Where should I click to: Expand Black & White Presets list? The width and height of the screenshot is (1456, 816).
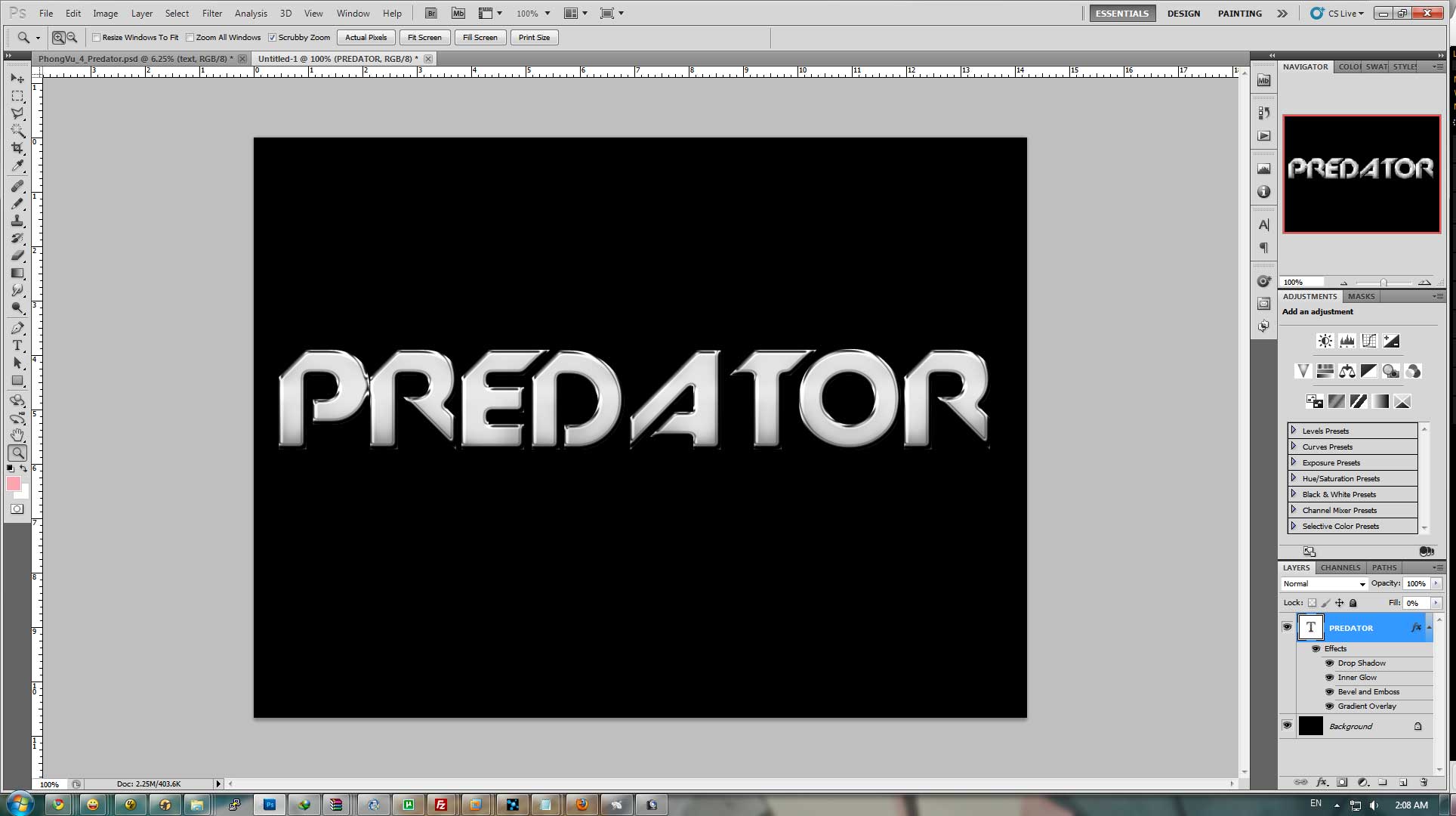[x=1294, y=494]
